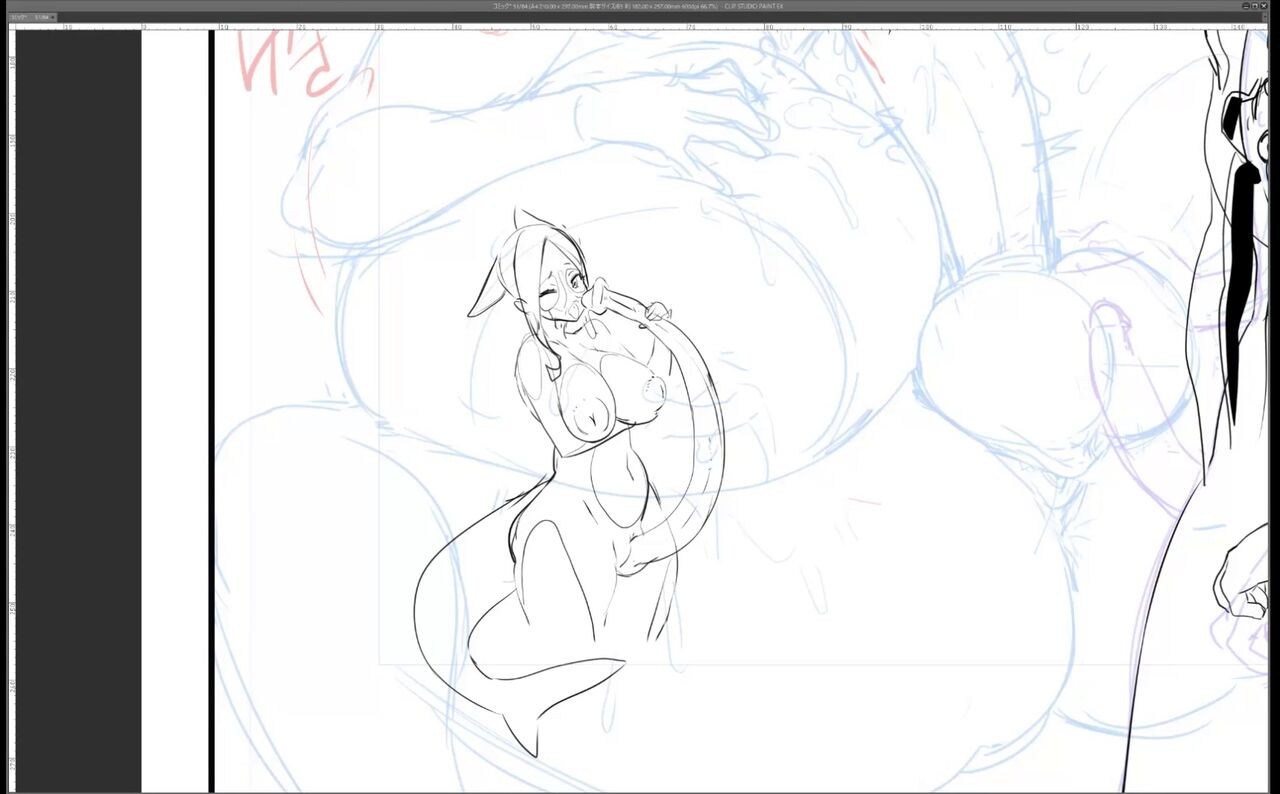The height and width of the screenshot is (794, 1280).
Task: Minimize the Clip Studio Paint window
Action: [x=1246, y=6]
